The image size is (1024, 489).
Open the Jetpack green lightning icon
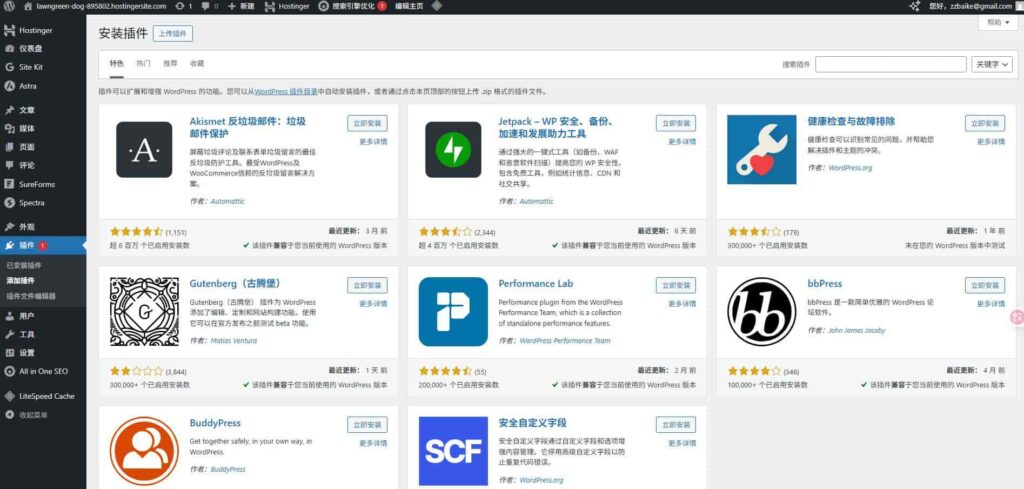click(453, 150)
